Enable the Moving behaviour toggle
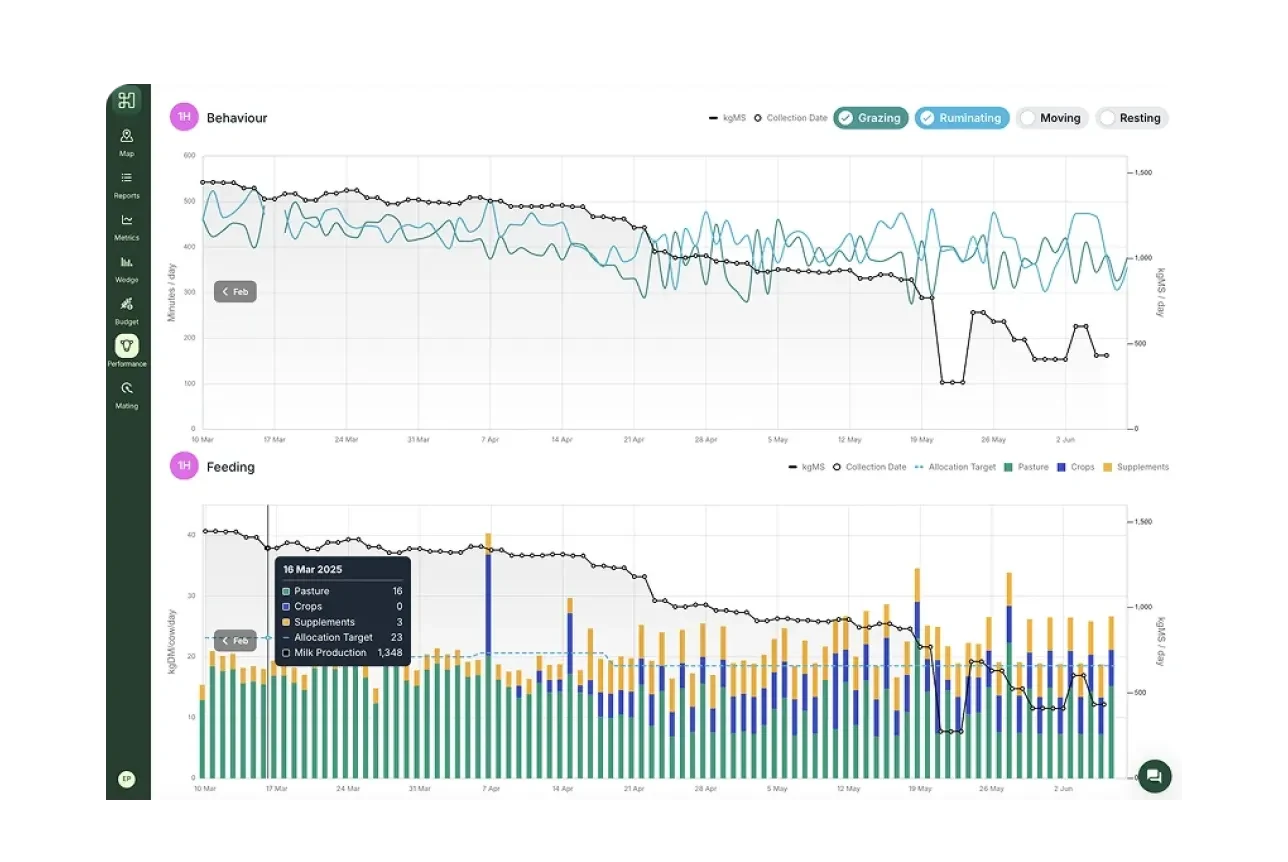The image size is (1288, 862). coord(1052,117)
